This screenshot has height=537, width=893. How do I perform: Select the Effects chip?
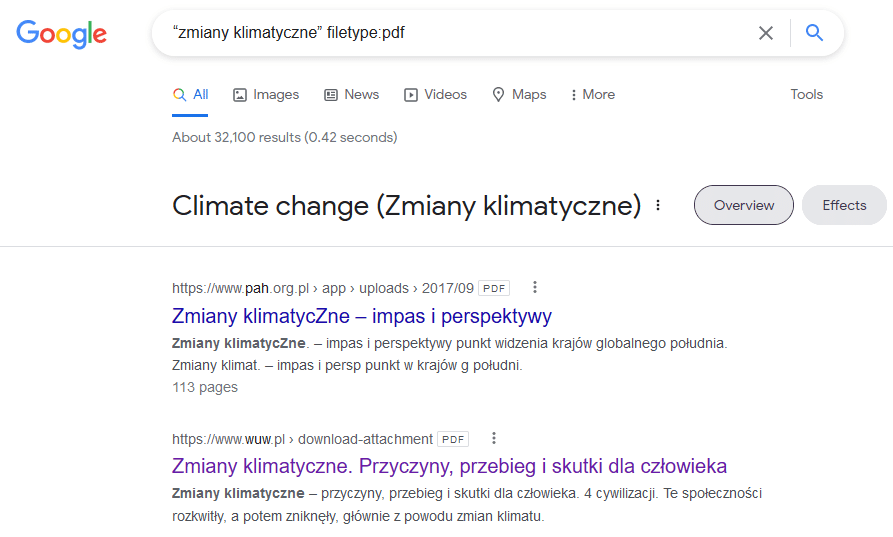(845, 205)
